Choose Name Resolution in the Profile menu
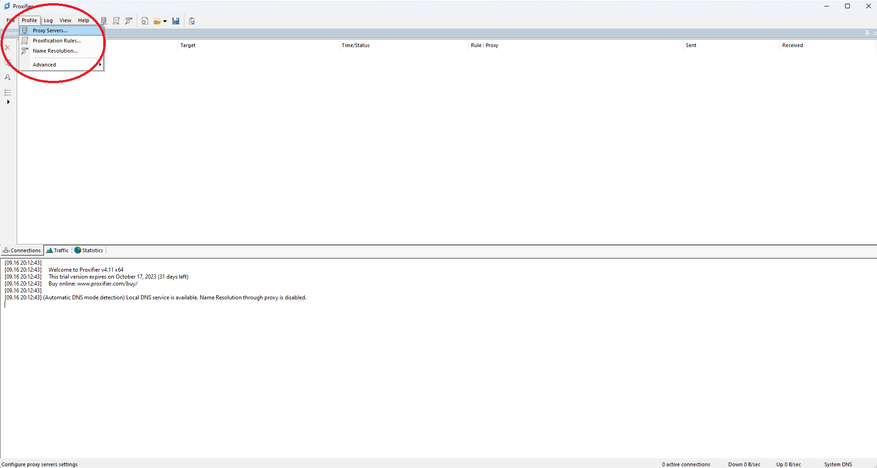The width and height of the screenshot is (877, 468). (x=61, y=51)
